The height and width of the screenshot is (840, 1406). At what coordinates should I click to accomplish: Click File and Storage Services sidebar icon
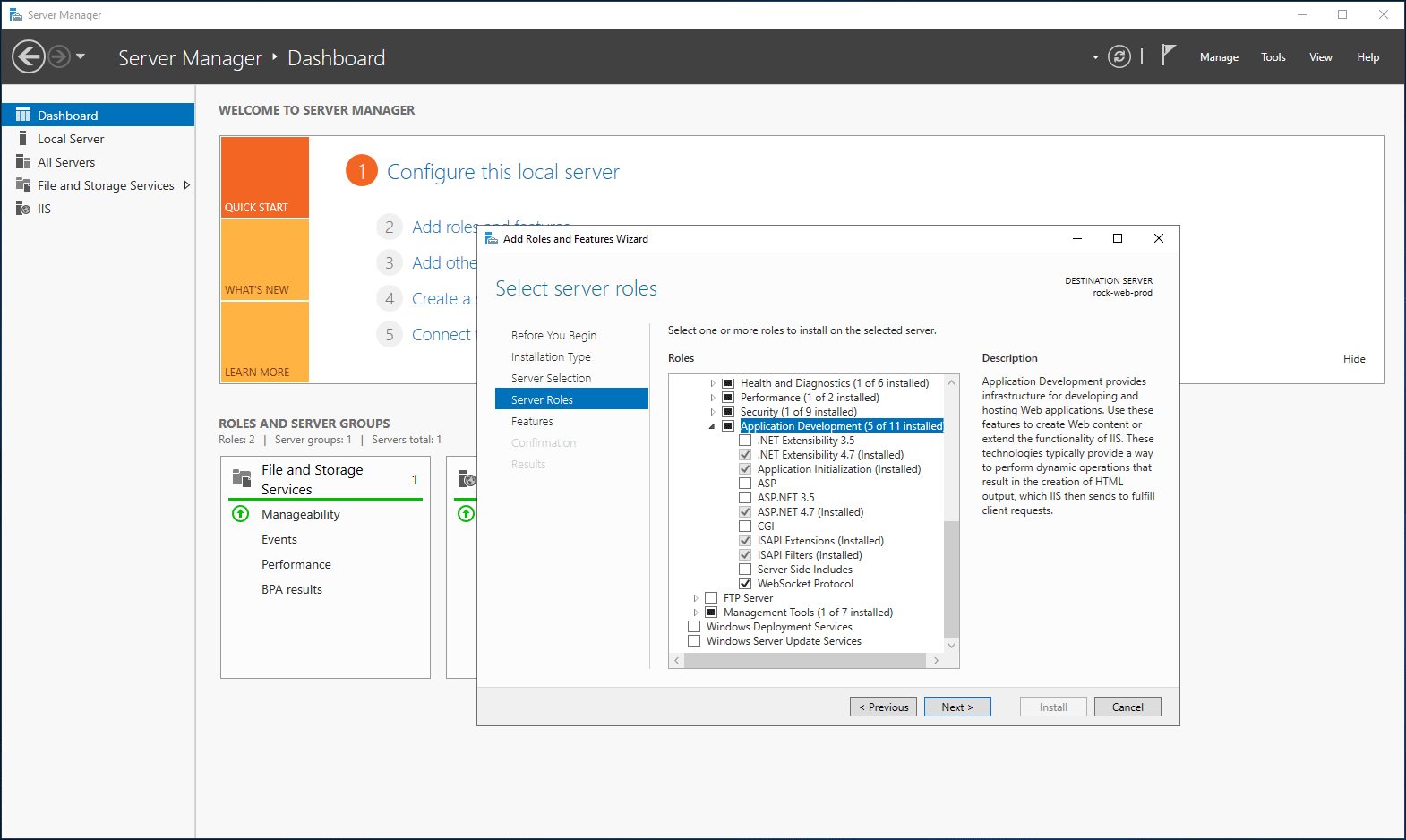[x=23, y=185]
